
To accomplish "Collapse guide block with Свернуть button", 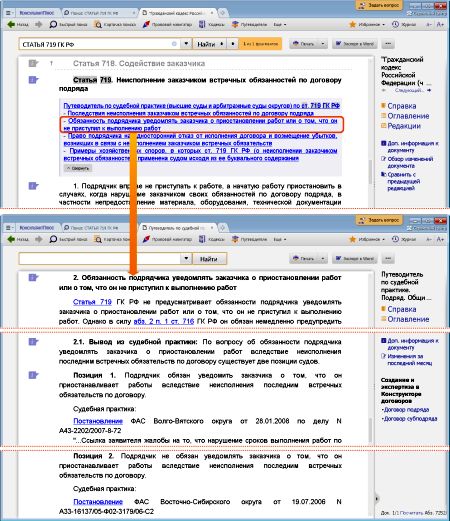I will [78, 168].
